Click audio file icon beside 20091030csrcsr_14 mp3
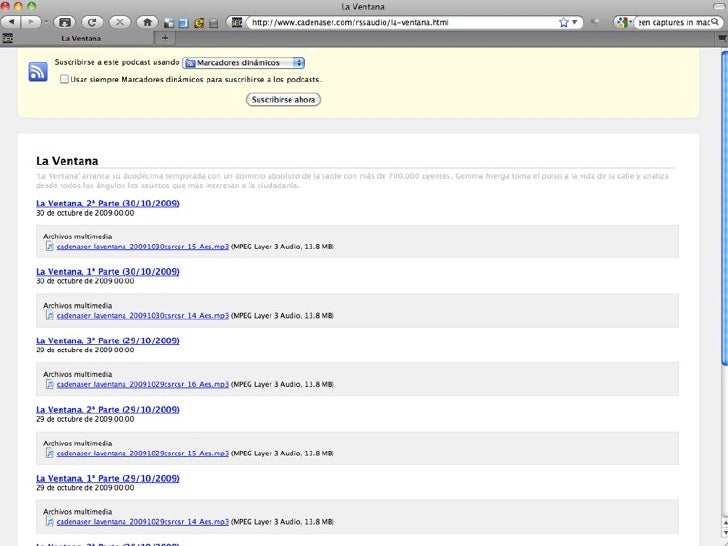This screenshot has width=728, height=546. pyautogui.click(x=50, y=315)
